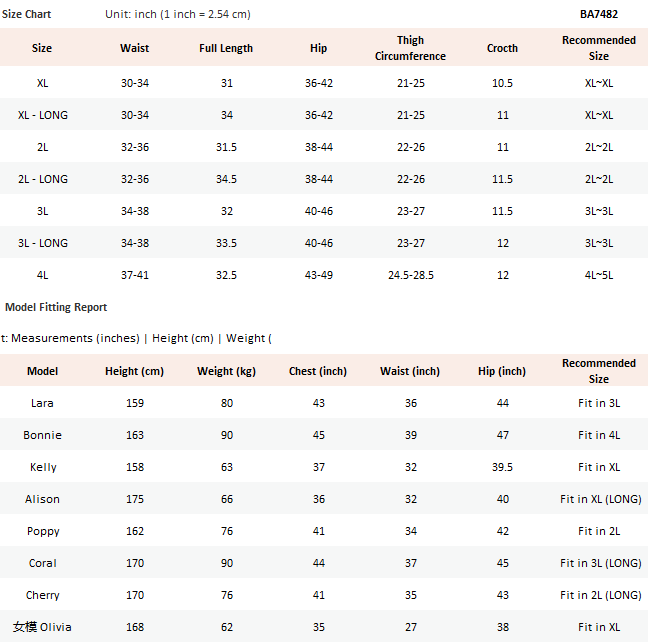Screen dimensions: 648x642
Task: Click the Size Chart heading
Action: pos(26,15)
